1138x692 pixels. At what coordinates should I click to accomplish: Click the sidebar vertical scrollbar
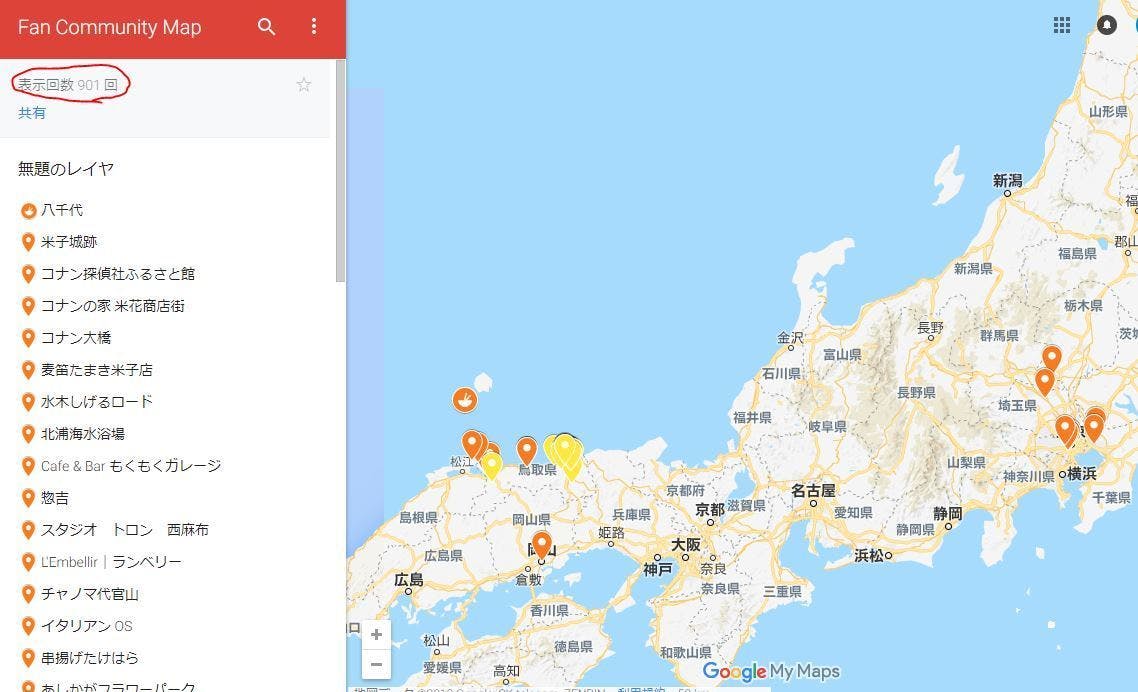click(x=340, y=171)
